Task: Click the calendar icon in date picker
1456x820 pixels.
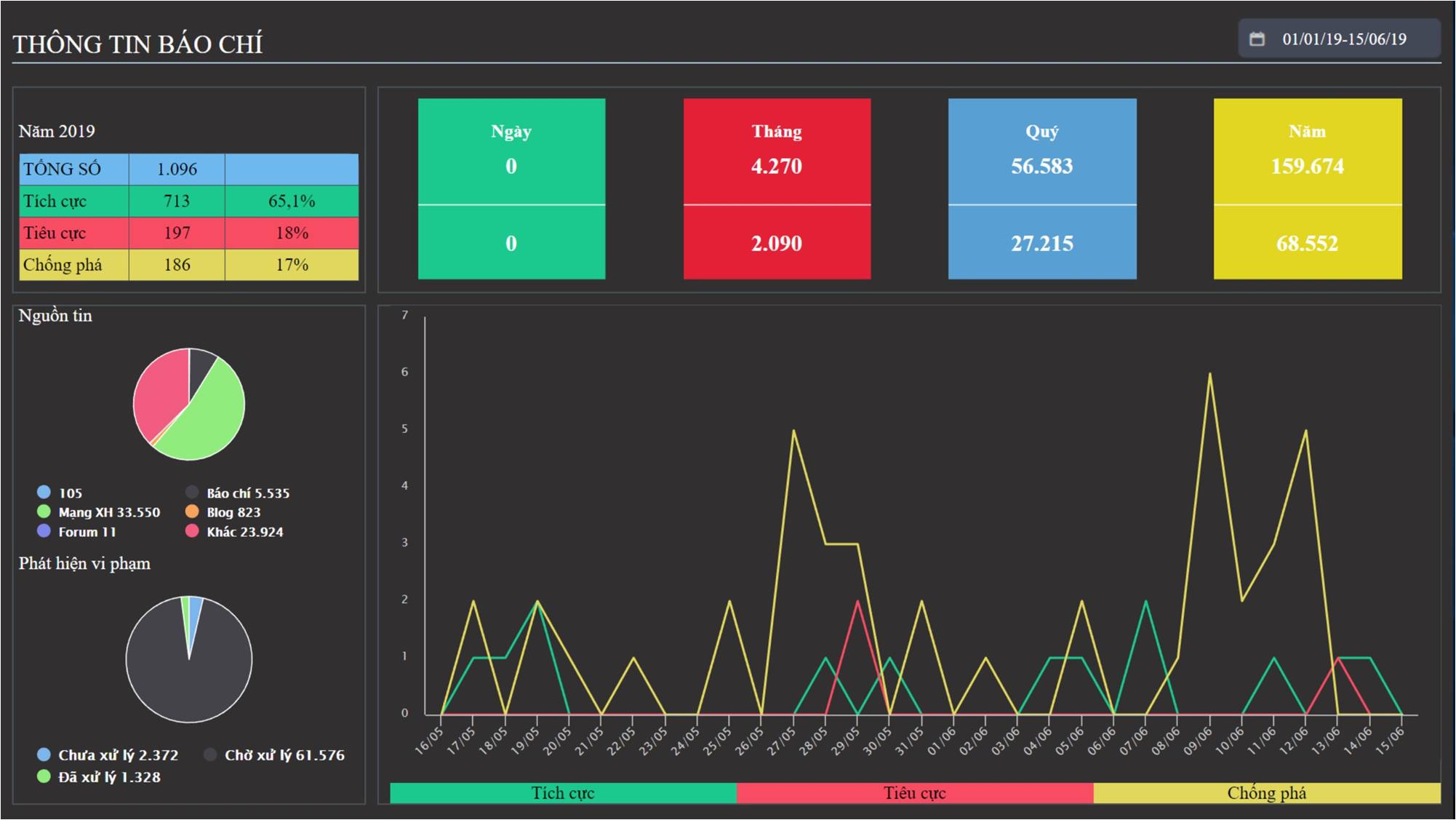Action: pos(1257,39)
